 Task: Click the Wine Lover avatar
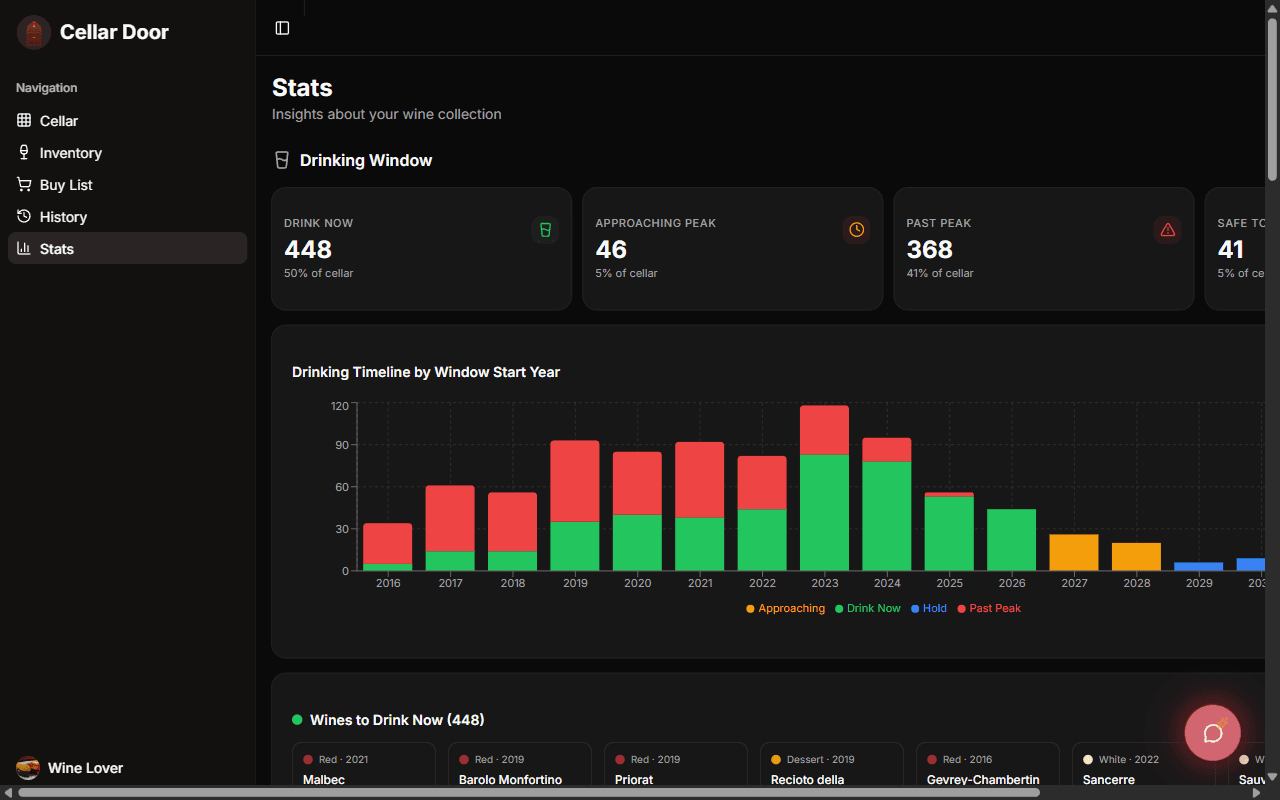[x=28, y=768]
